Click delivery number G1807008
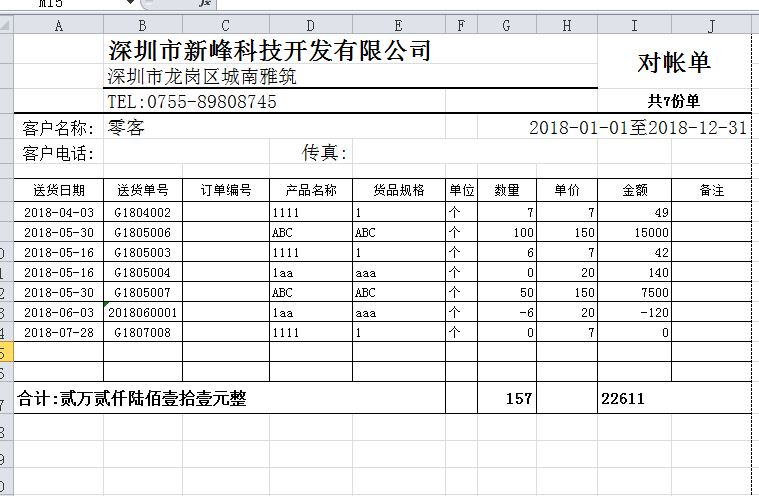Screen dimensions: 759x496 pyautogui.click(x=143, y=332)
